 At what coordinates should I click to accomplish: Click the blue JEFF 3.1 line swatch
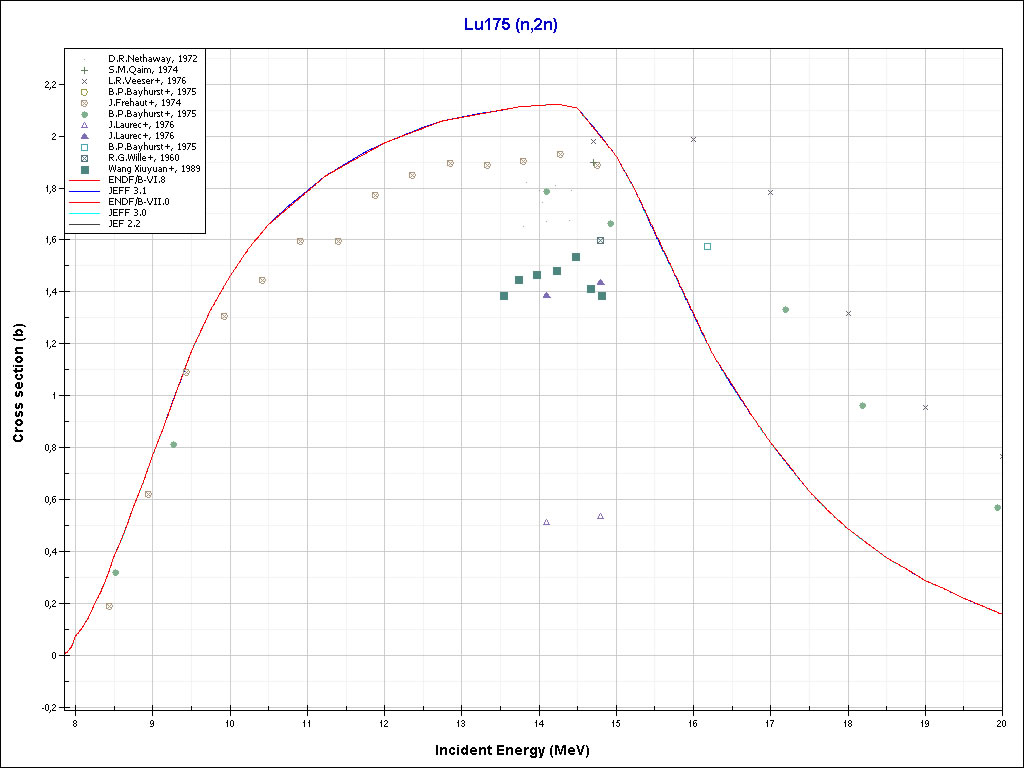(x=84, y=190)
